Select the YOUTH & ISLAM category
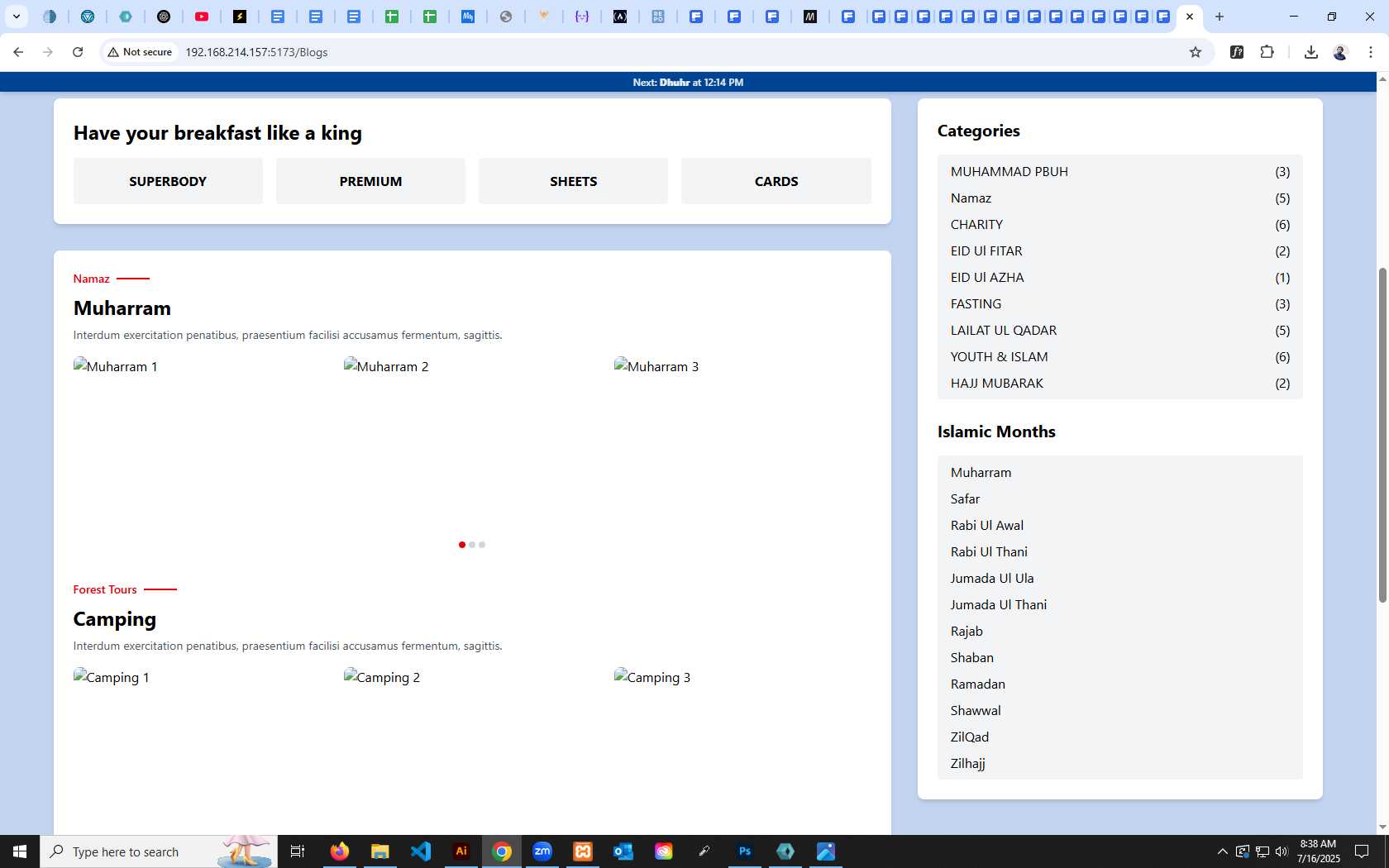This screenshot has height=868, width=1389. (1120, 357)
